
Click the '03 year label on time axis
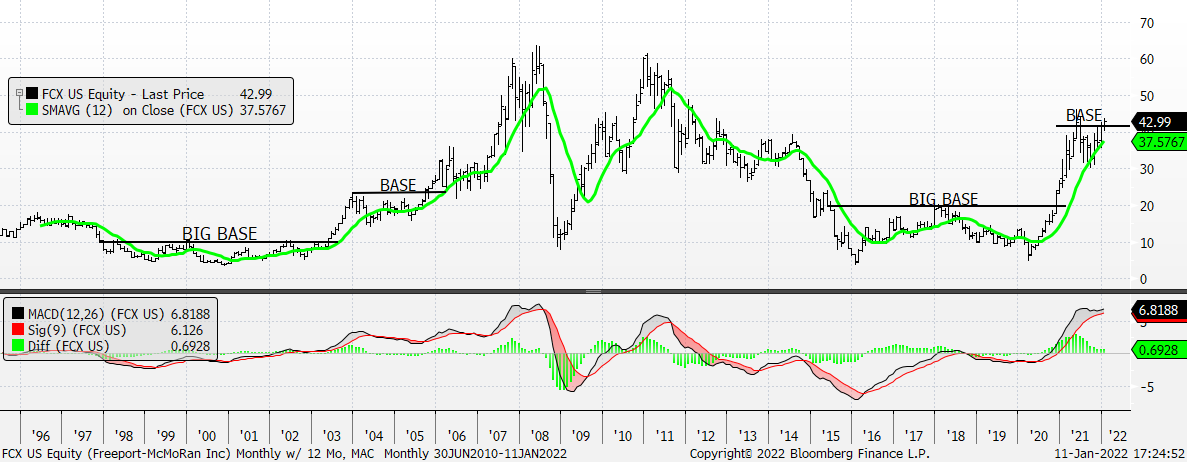point(332,437)
